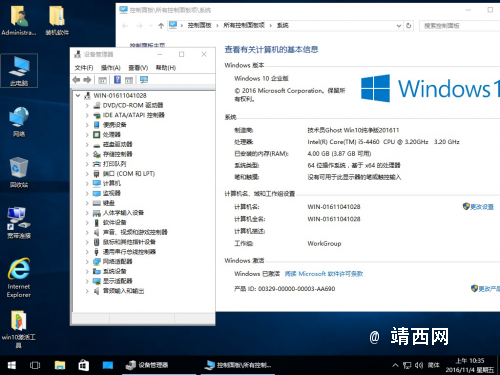Open the volume tray icon
The height and width of the screenshot is (375, 500).
[419, 365]
